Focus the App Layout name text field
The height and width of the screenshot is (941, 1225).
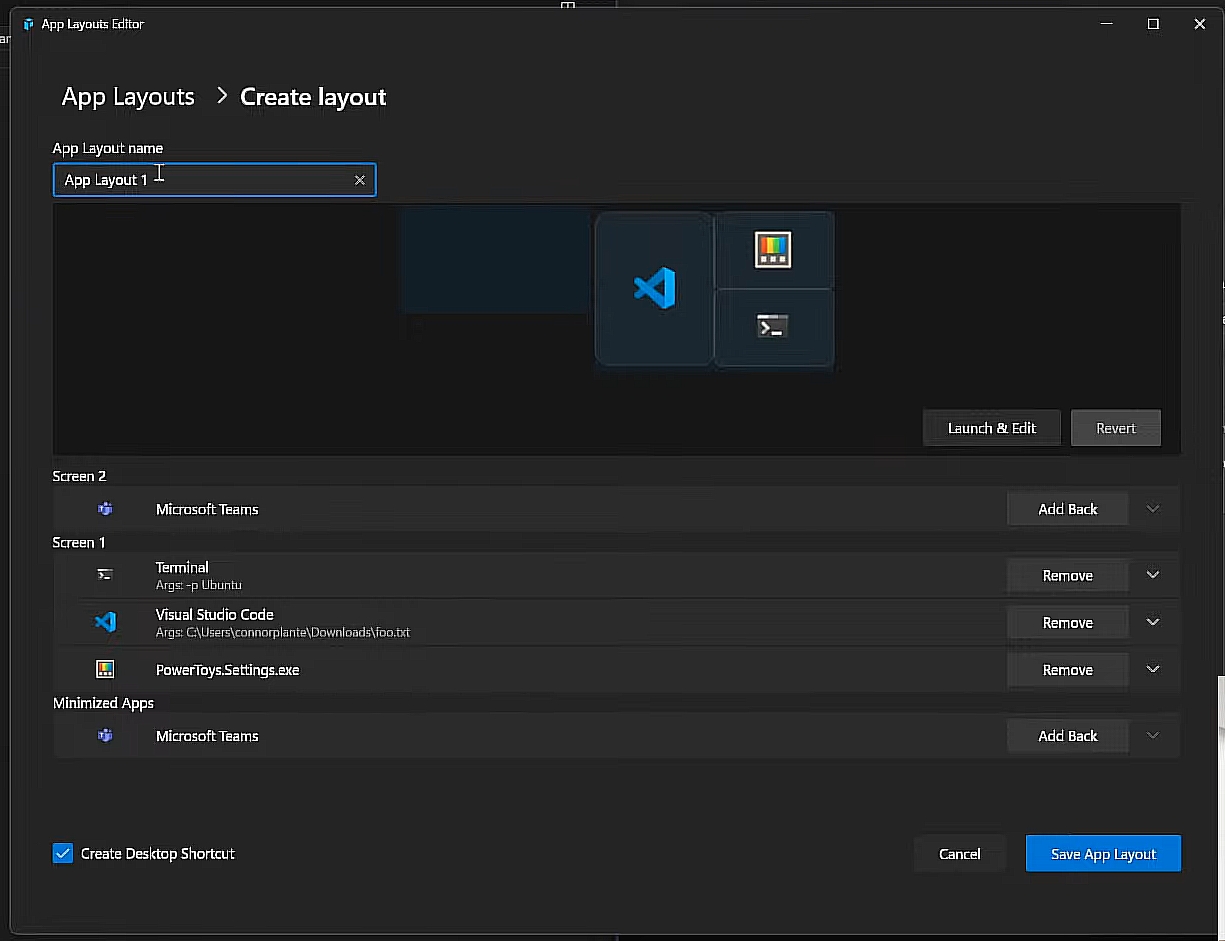(x=205, y=180)
